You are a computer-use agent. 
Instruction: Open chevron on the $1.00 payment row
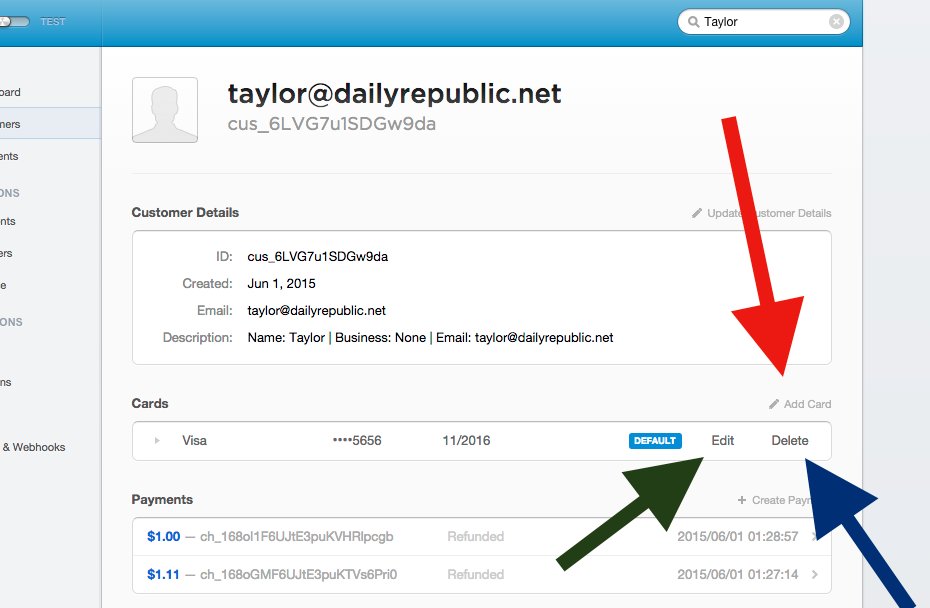pyautogui.click(x=815, y=537)
